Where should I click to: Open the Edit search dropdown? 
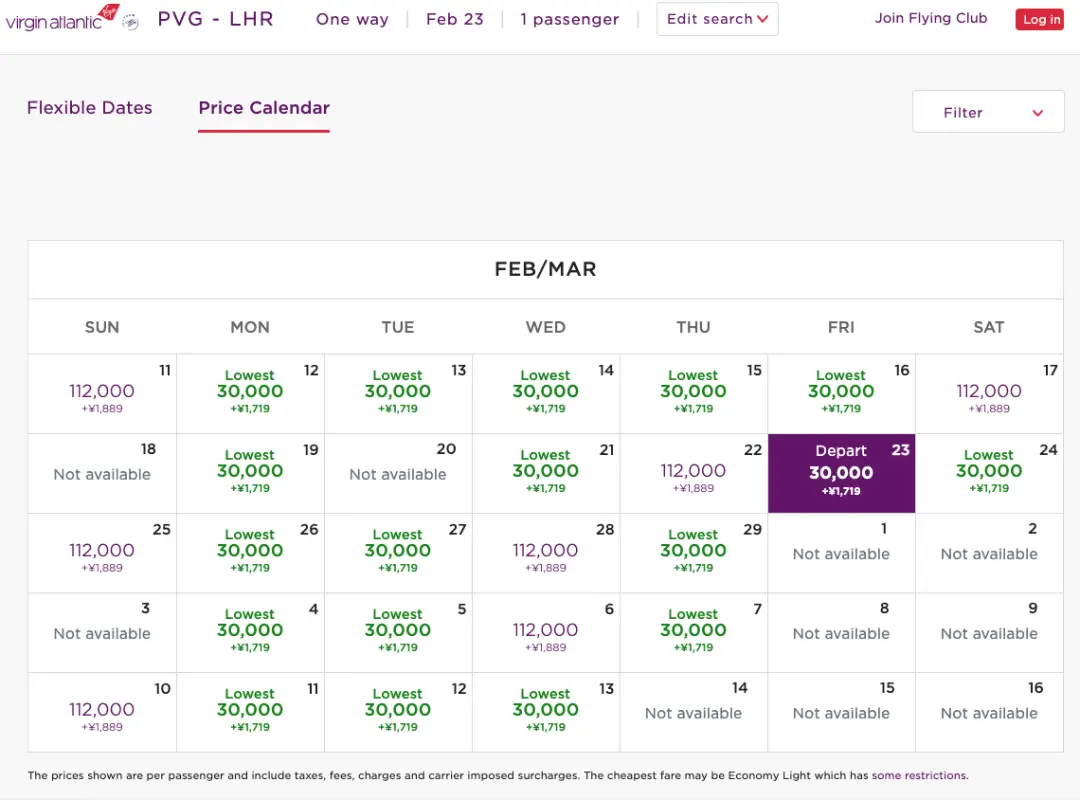(717, 19)
